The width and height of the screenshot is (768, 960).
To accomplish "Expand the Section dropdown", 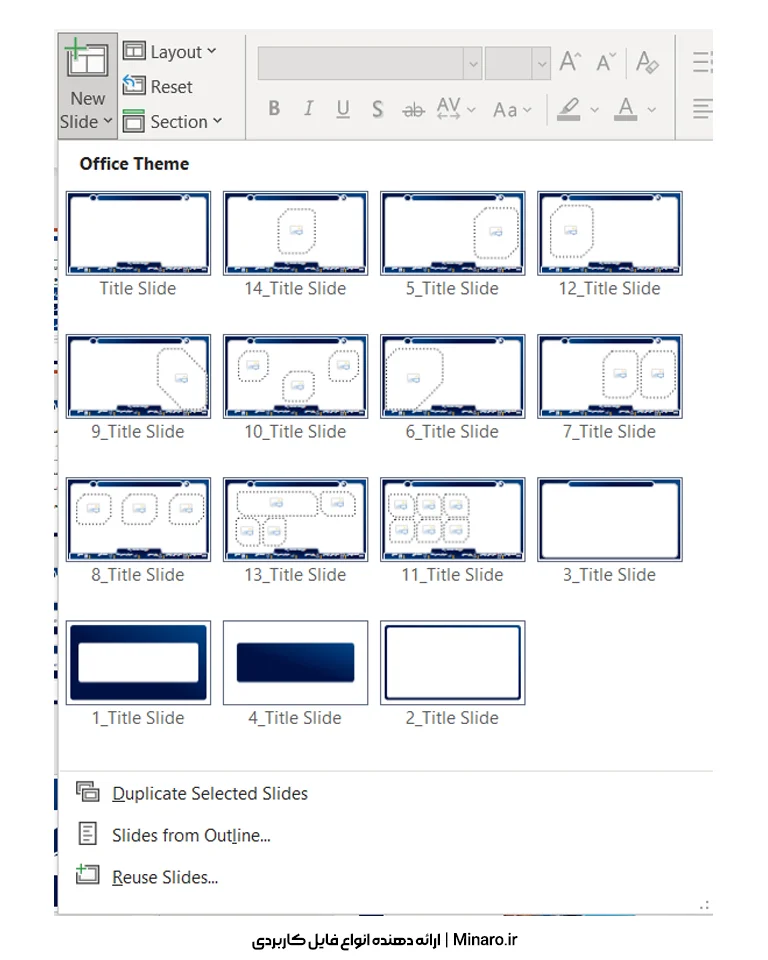I will 172,122.
